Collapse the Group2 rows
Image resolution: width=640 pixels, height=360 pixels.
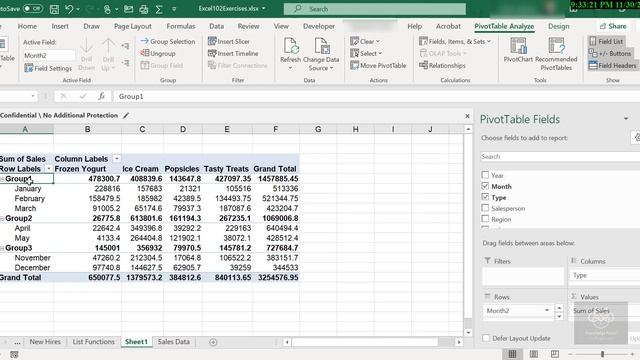click(2, 218)
